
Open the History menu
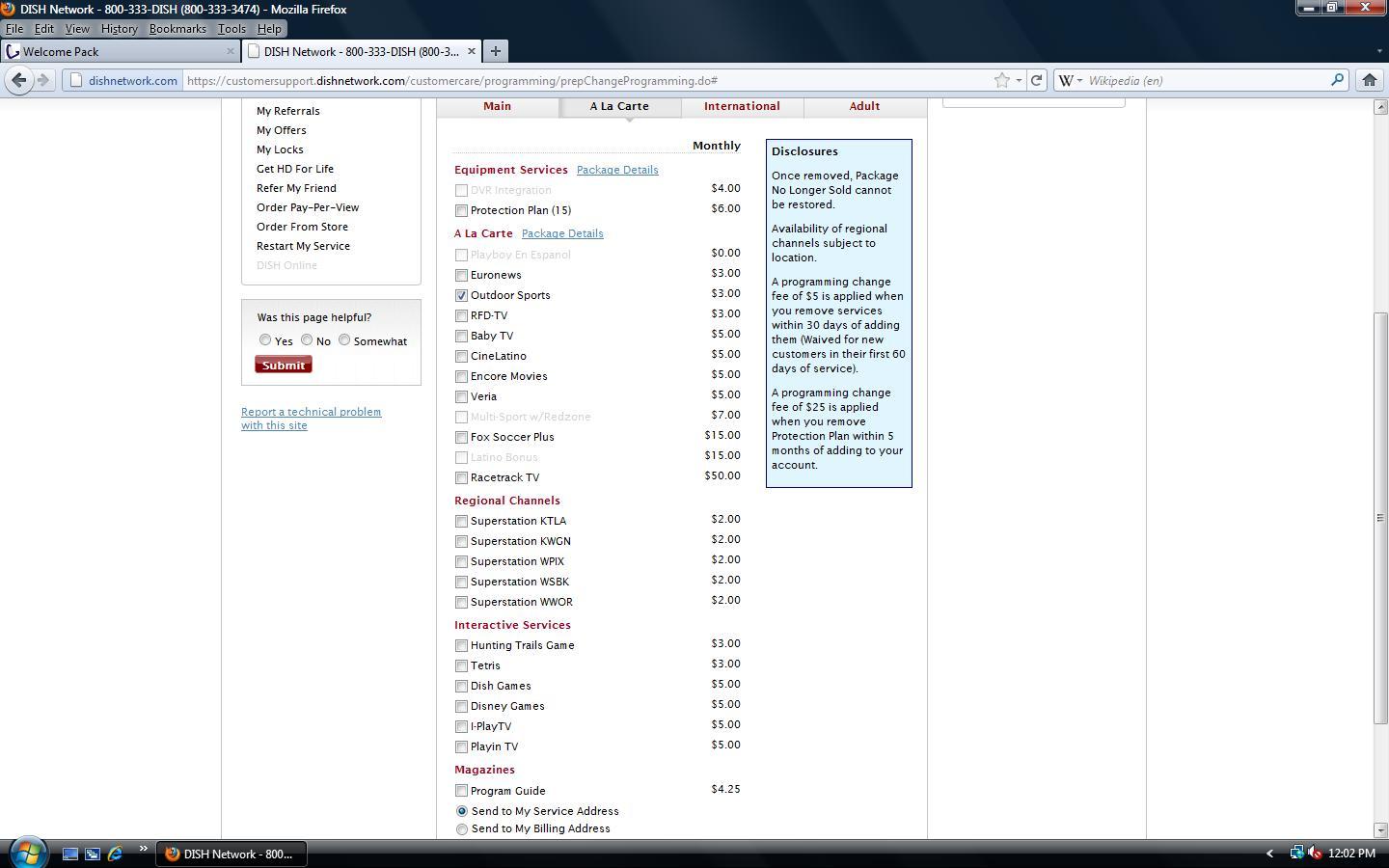click(x=120, y=29)
